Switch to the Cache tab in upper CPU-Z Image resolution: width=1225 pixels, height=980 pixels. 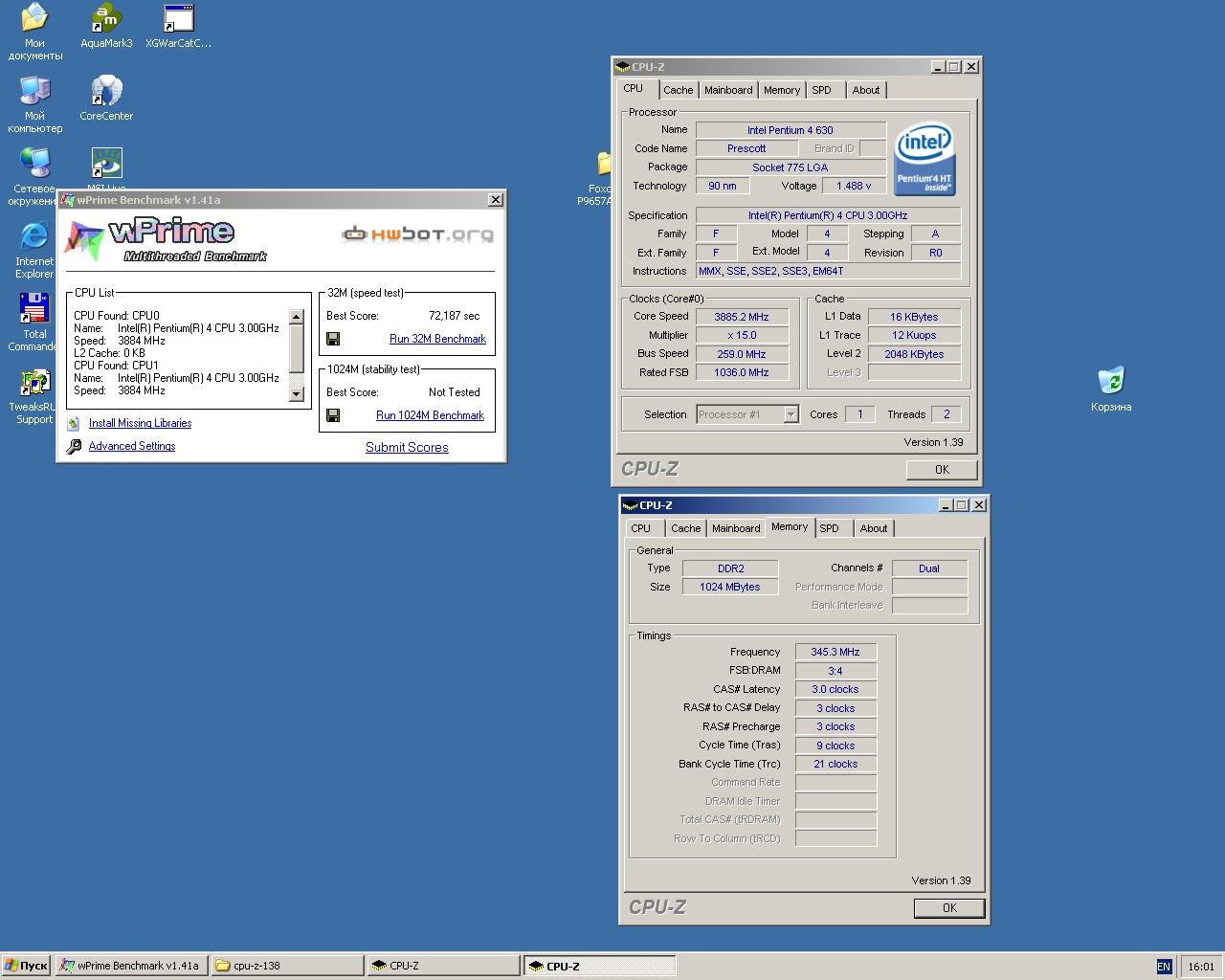click(678, 90)
